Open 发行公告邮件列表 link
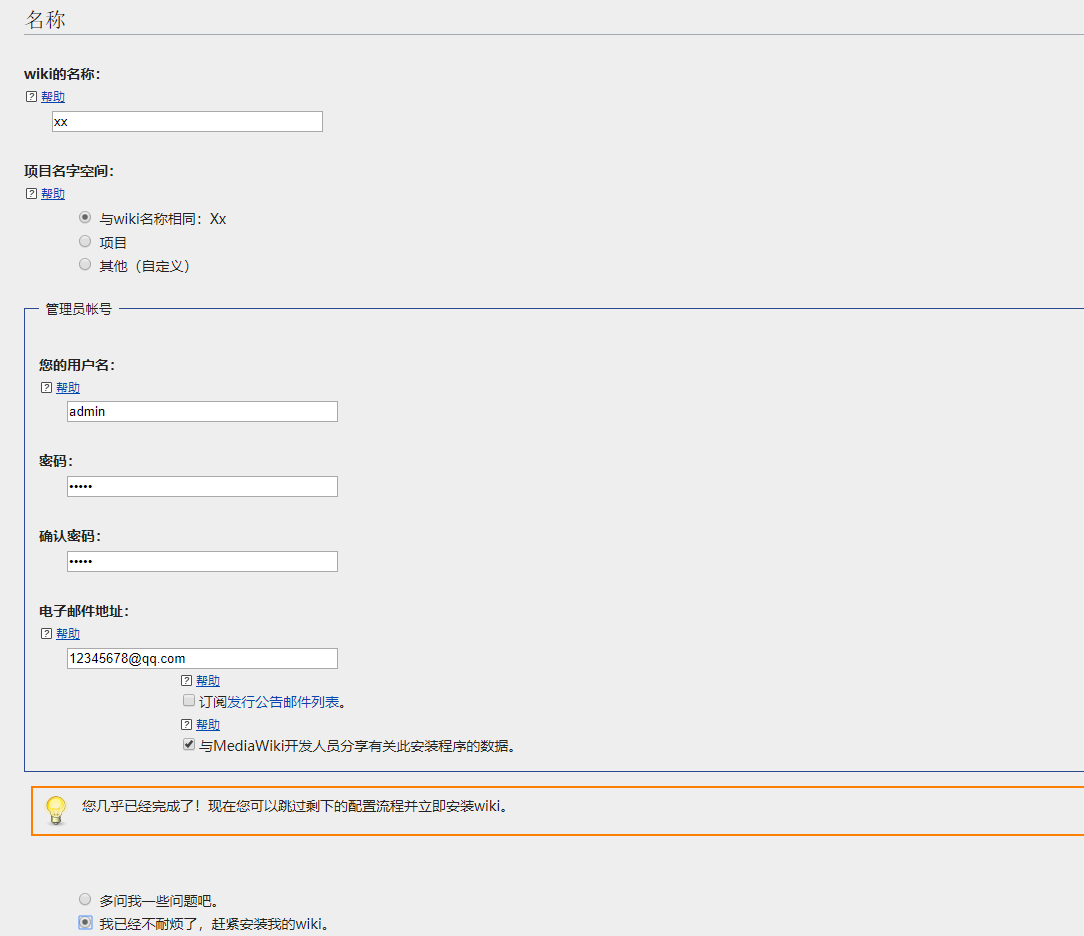This screenshot has width=1084, height=936. tap(283, 702)
